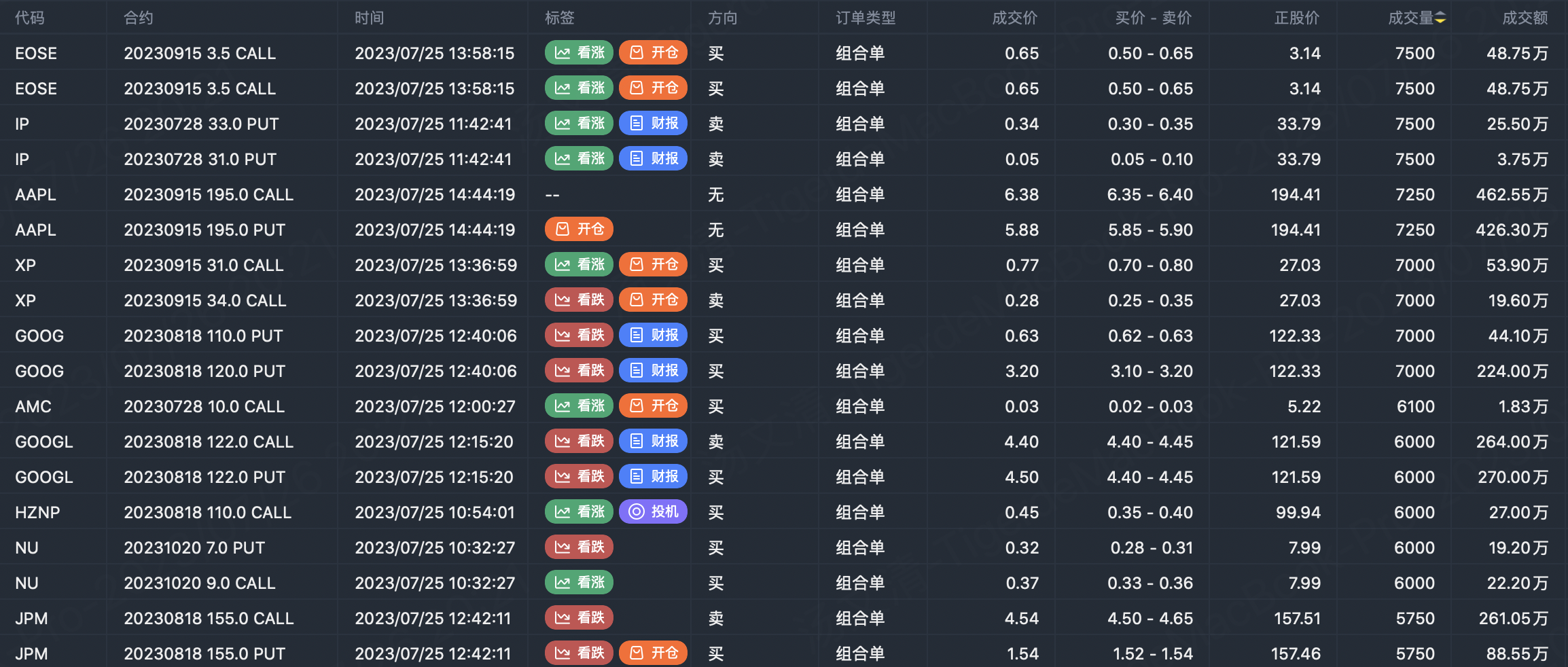Viewport: 1568px width, 667px height.
Task: Click the 开仓 tag on AMC 10.0 CALL row
Action: coord(653,406)
